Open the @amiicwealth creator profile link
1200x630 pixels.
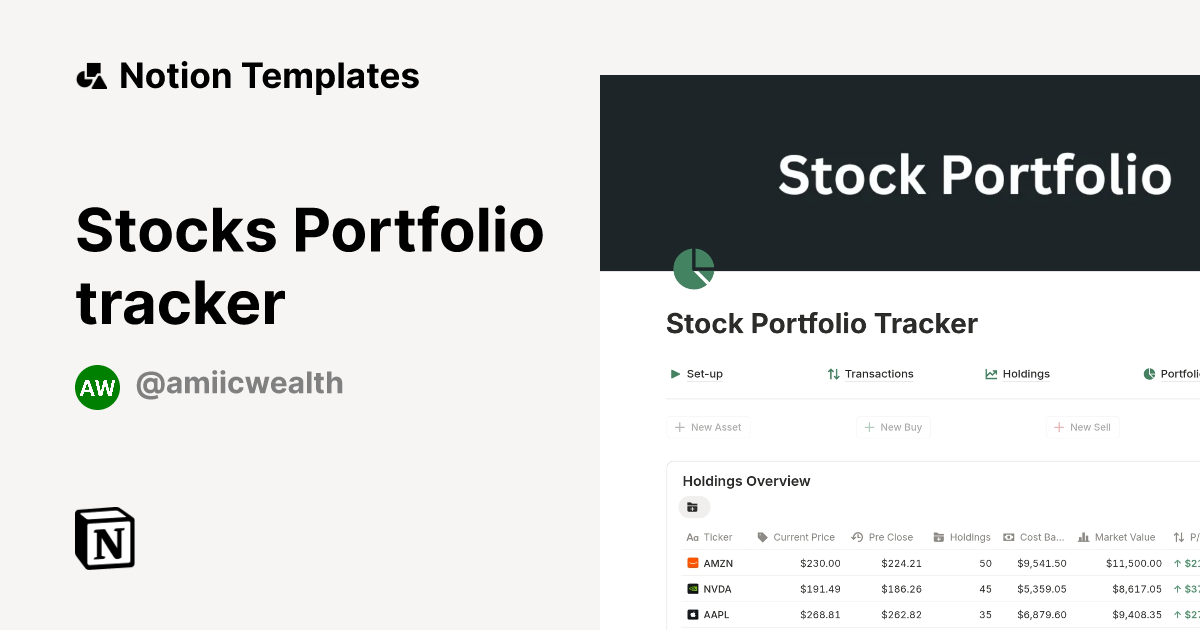(240, 383)
